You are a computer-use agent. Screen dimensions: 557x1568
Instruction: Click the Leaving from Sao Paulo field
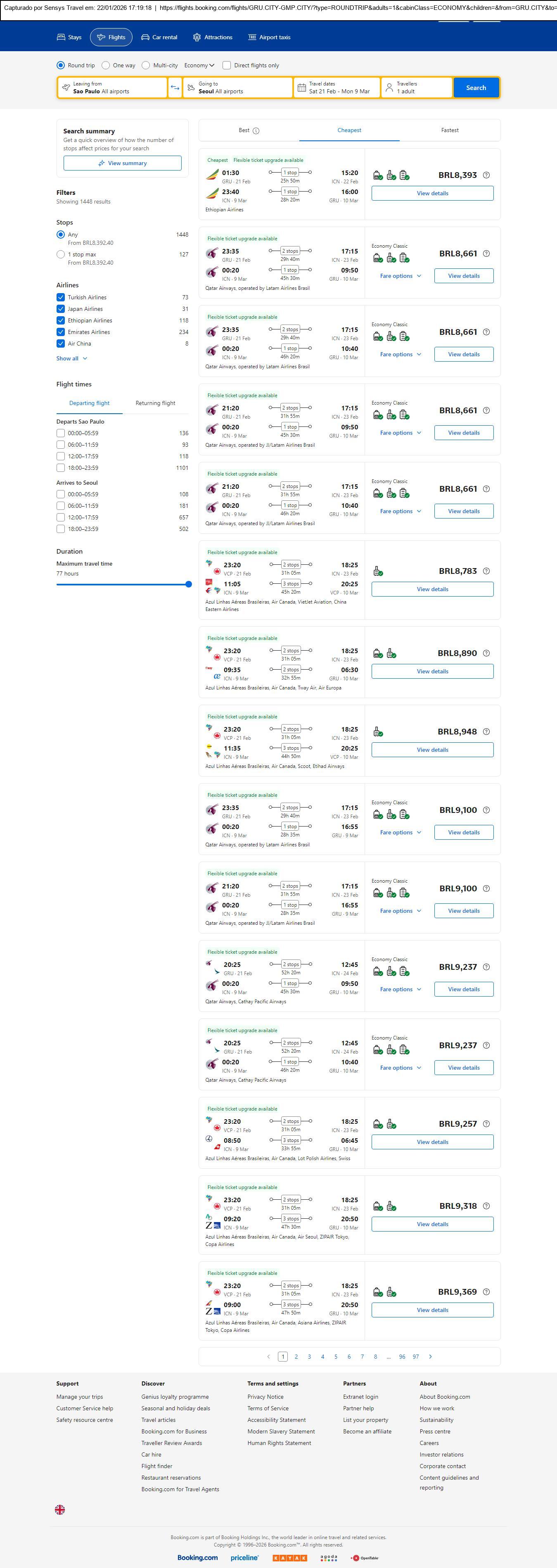113,88
